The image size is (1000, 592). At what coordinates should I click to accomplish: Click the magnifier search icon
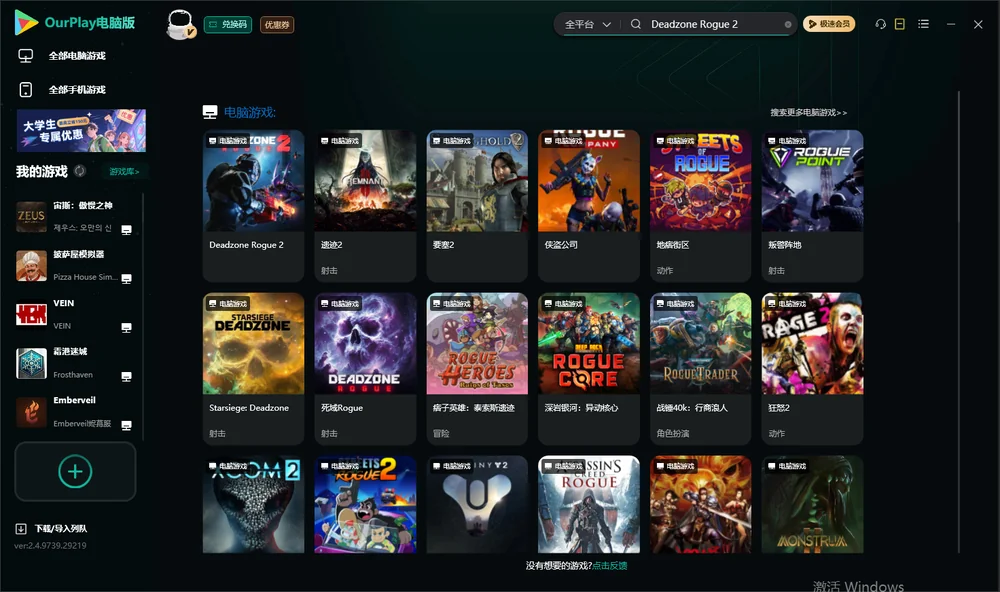click(x=636, y=24)
